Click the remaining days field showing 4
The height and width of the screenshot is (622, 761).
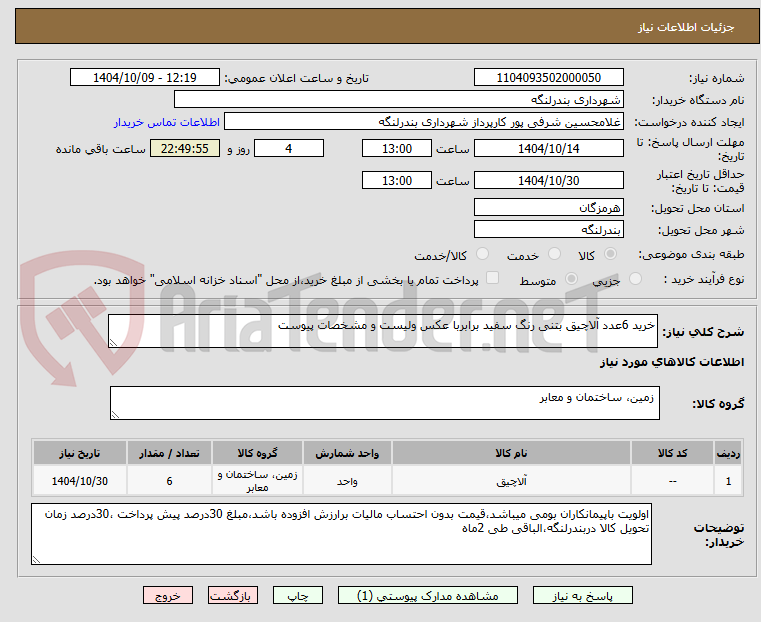point(289,148)
